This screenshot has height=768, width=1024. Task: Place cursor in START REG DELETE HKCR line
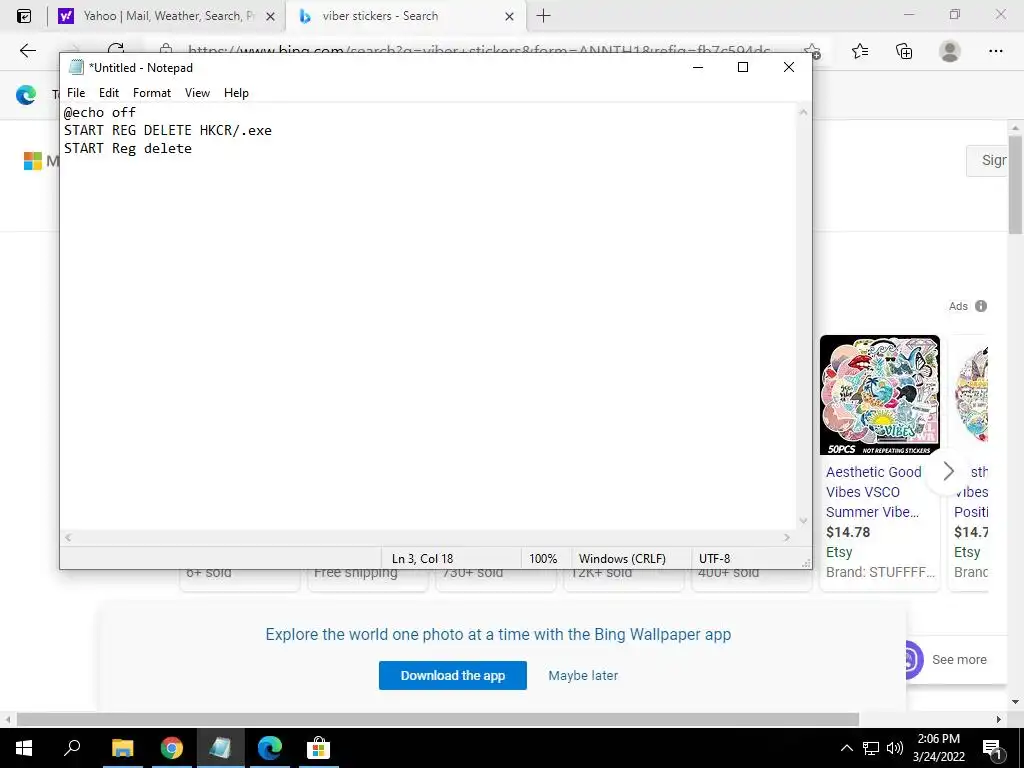168,130
